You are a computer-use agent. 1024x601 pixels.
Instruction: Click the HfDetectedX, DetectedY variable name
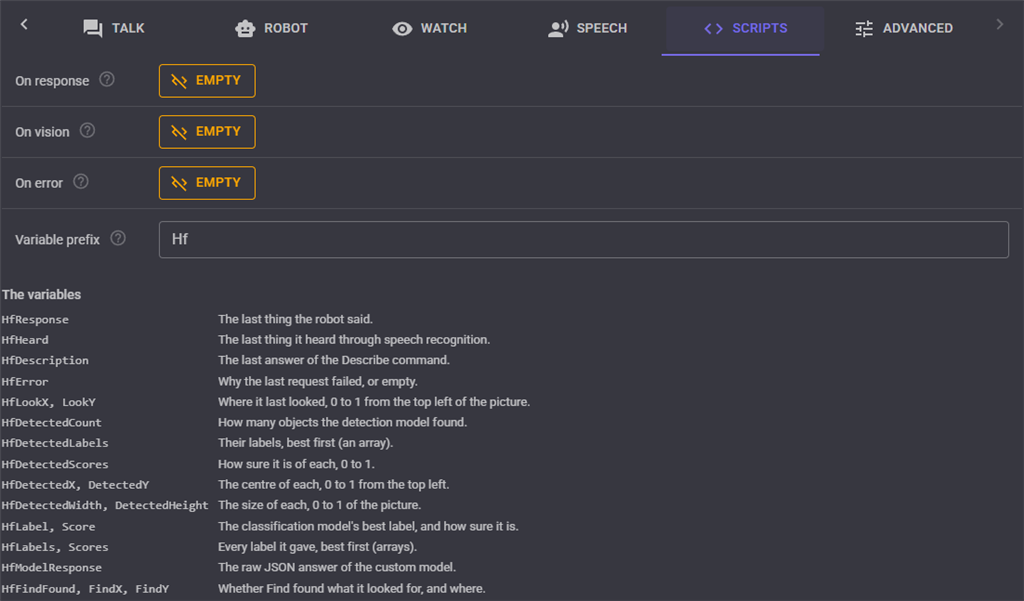75,485
